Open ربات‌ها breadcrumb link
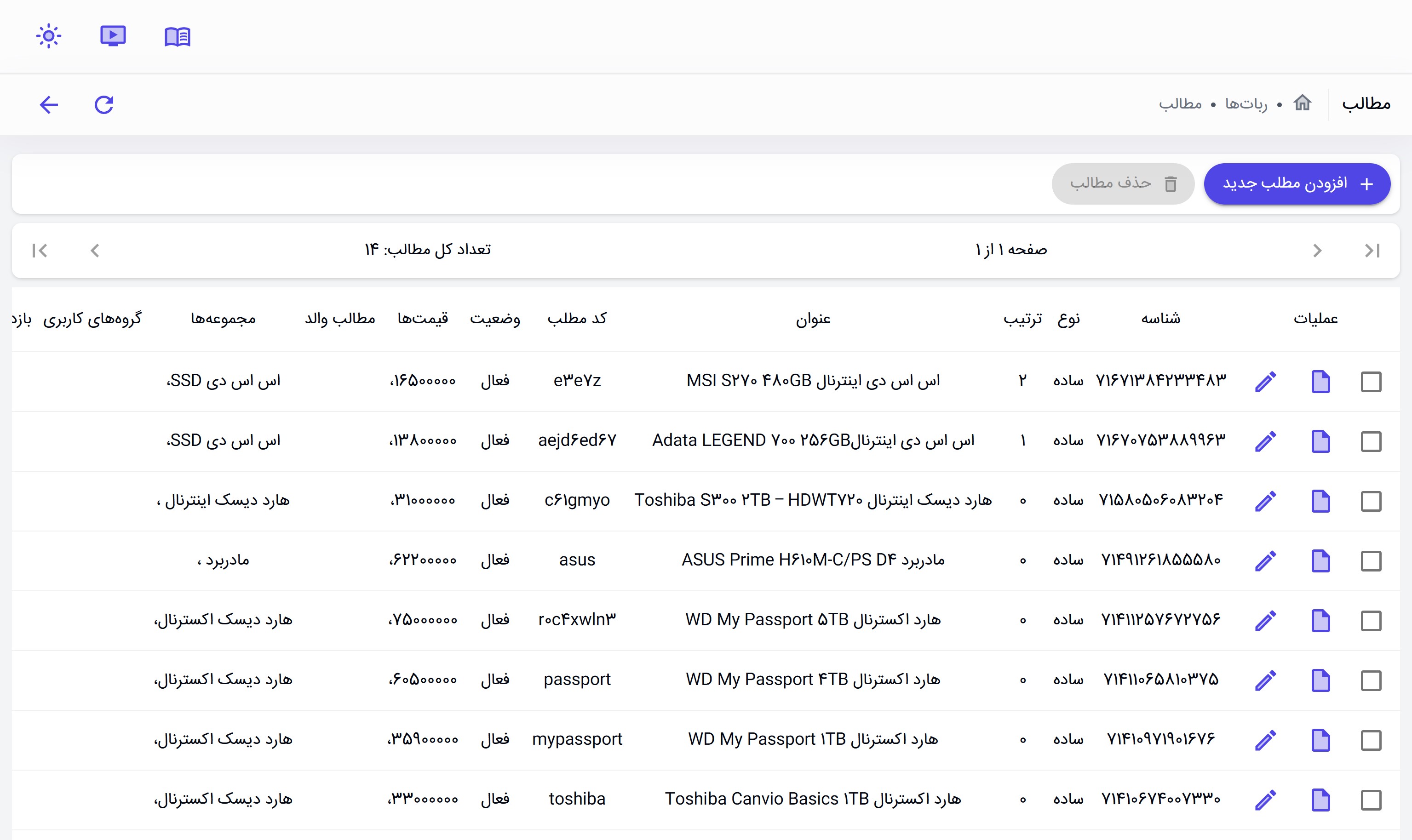 pos(1246,103)
